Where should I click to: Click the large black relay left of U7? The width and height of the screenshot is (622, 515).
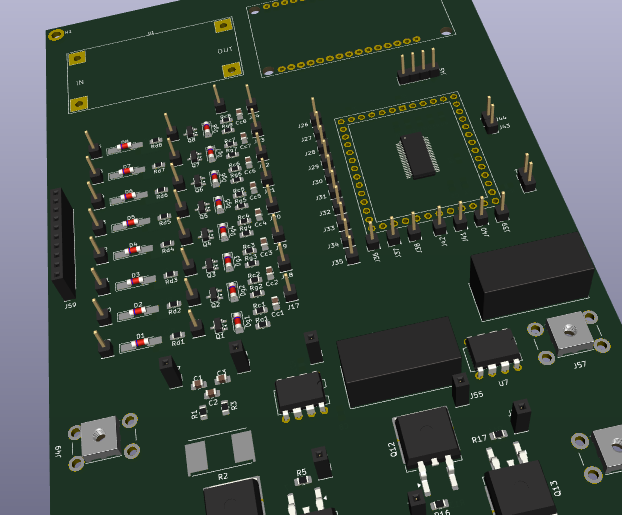[x=399, y=359]
